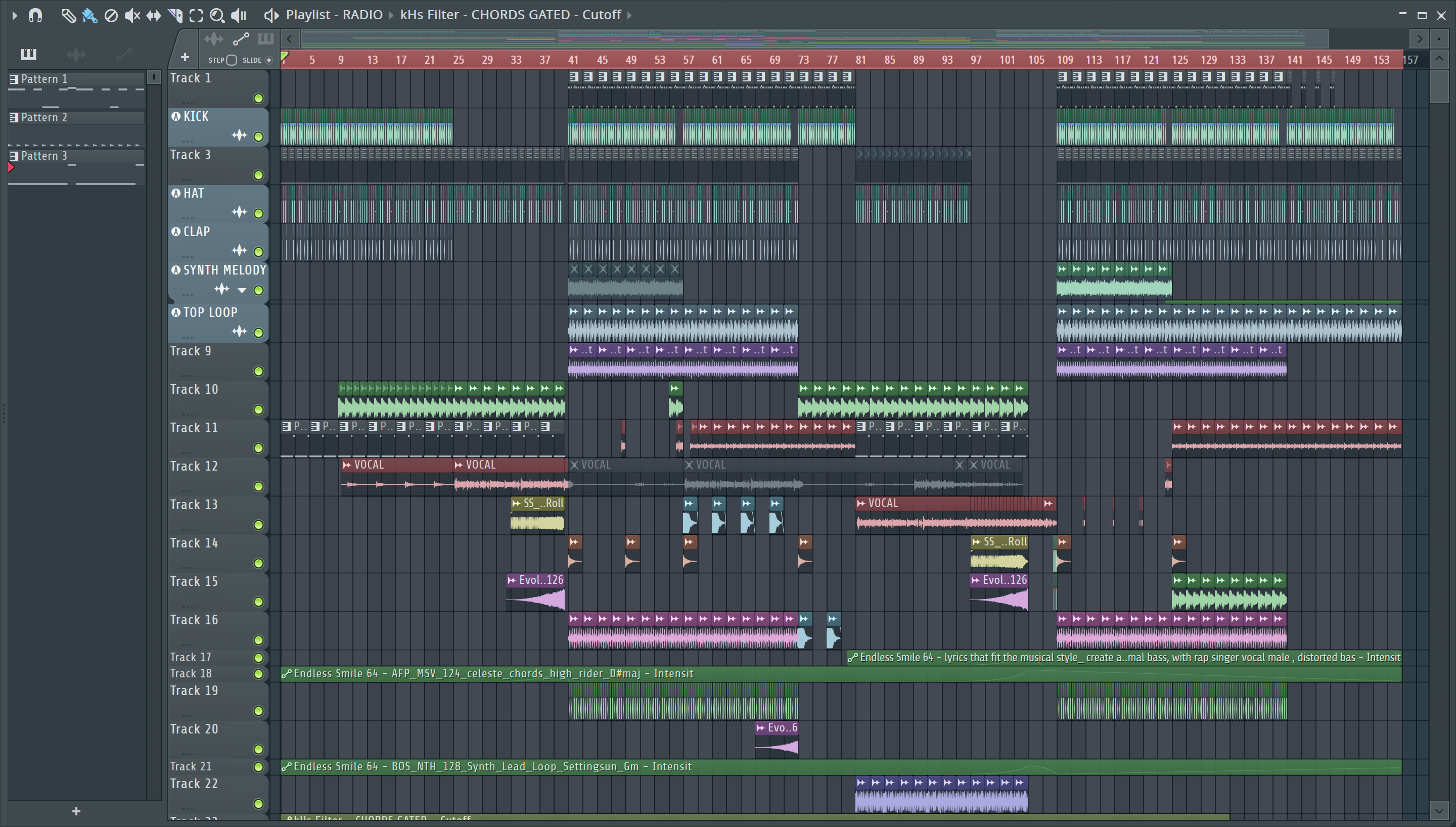Select Track 16 header name
The width and height of the screenshot is (1456, 827).
[194, 620]
